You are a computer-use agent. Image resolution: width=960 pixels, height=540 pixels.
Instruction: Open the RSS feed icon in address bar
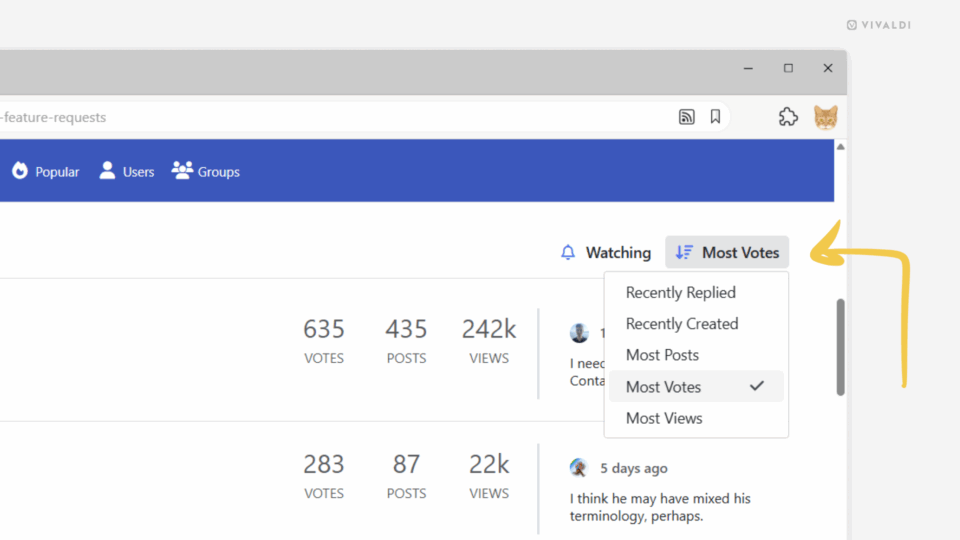686,116
